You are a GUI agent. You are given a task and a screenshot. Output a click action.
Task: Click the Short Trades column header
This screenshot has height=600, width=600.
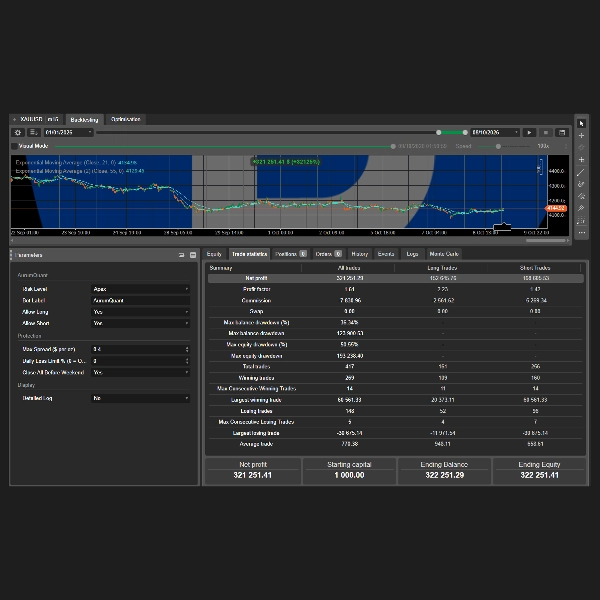pos(535,268)
